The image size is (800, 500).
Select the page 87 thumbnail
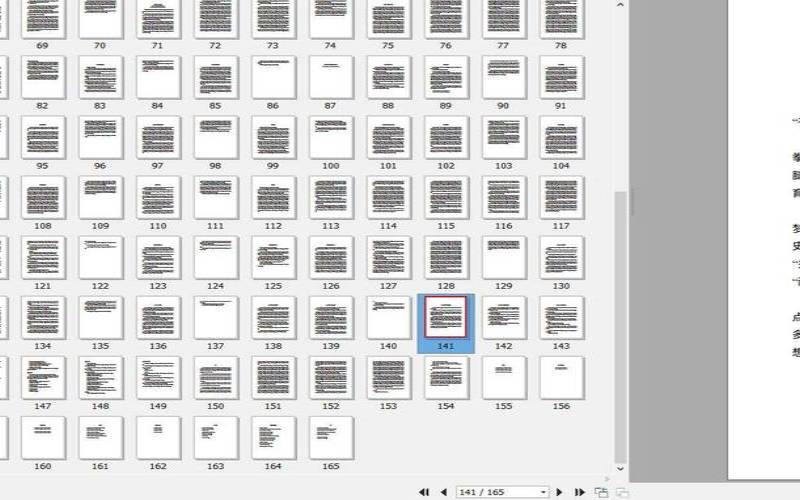click(x=330, y=77)
